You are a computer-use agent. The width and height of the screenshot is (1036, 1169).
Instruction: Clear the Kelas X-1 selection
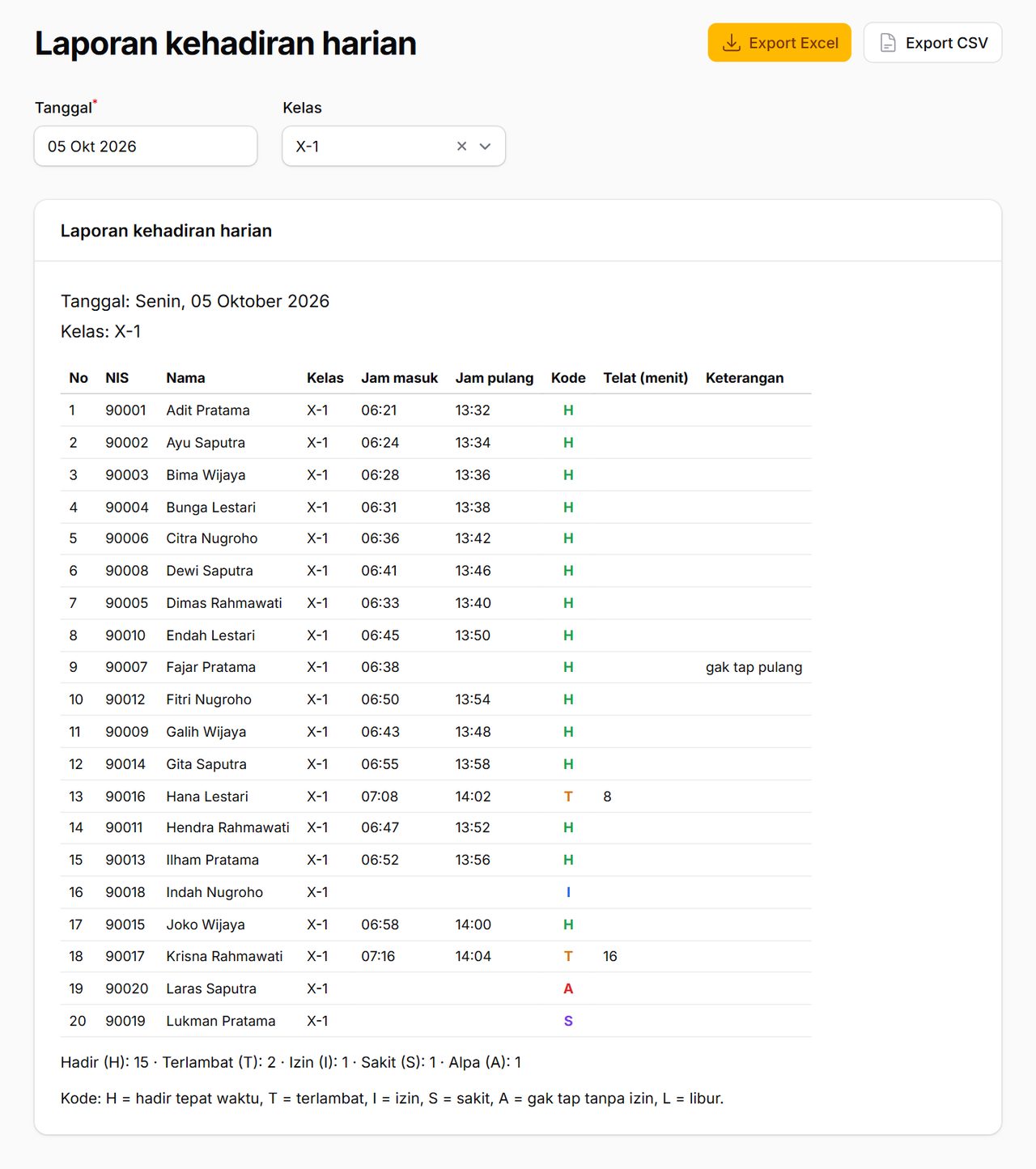click(x=461, y=147)
